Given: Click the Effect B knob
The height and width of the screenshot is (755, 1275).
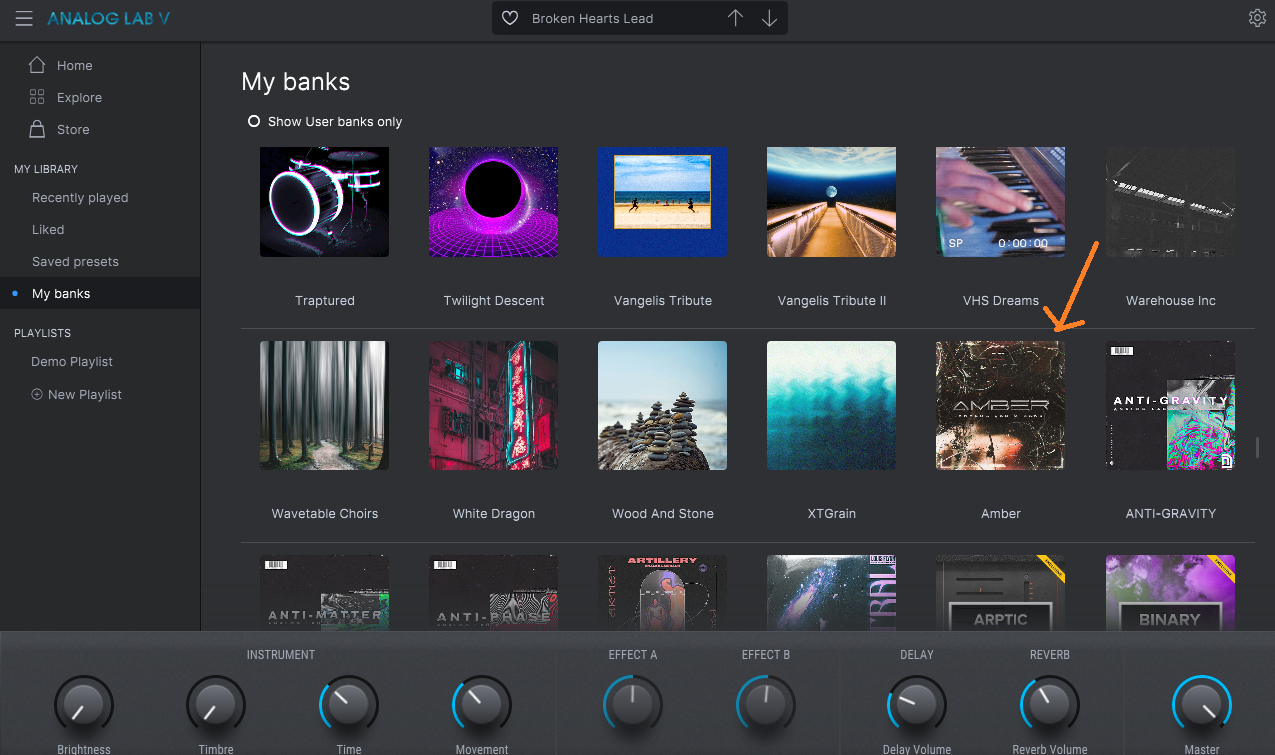Looking at the screenshot, I should pyautogui.click(x=766, y=706).
